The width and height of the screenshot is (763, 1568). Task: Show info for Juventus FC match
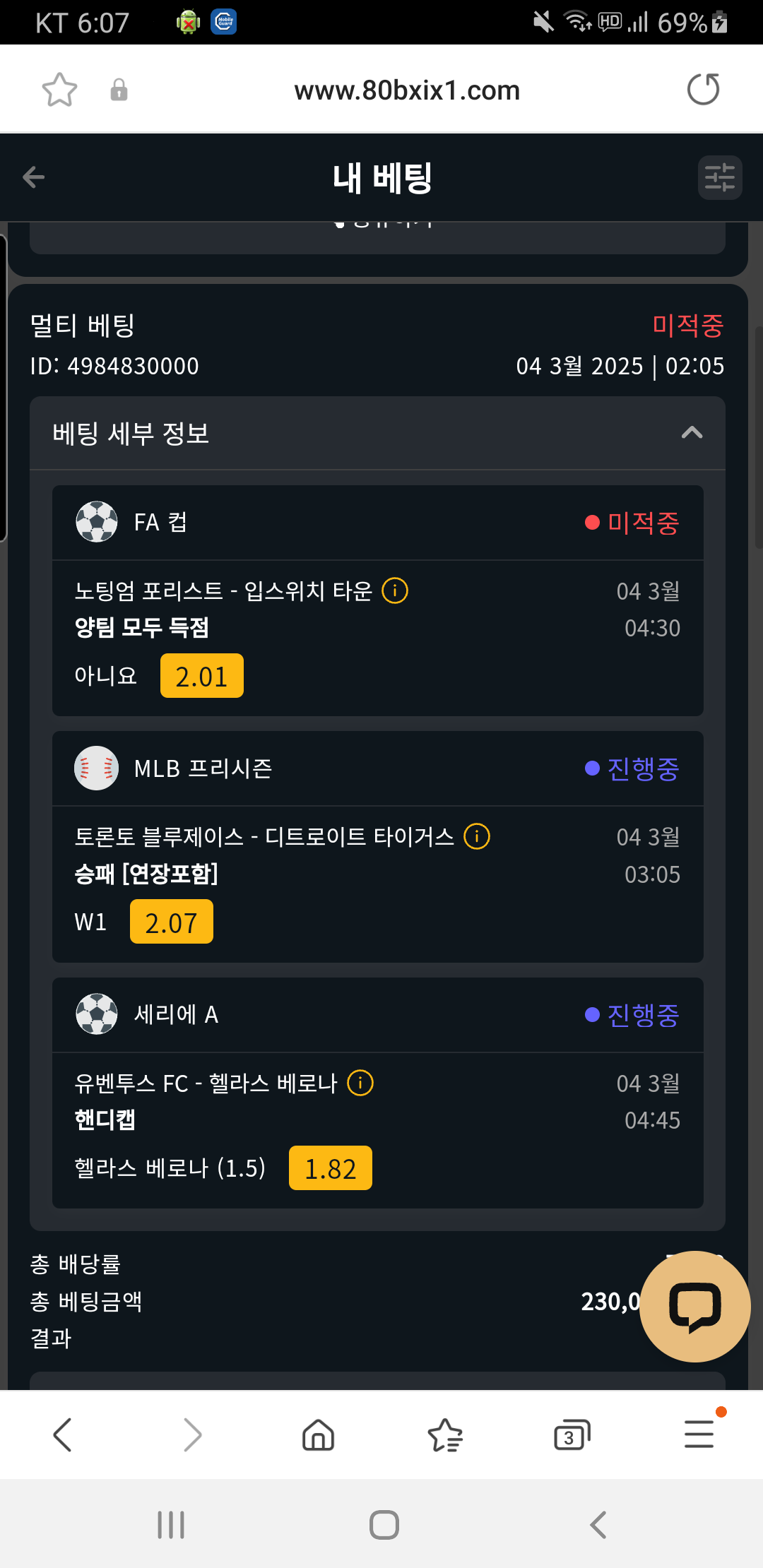[x=360, y=1083]
